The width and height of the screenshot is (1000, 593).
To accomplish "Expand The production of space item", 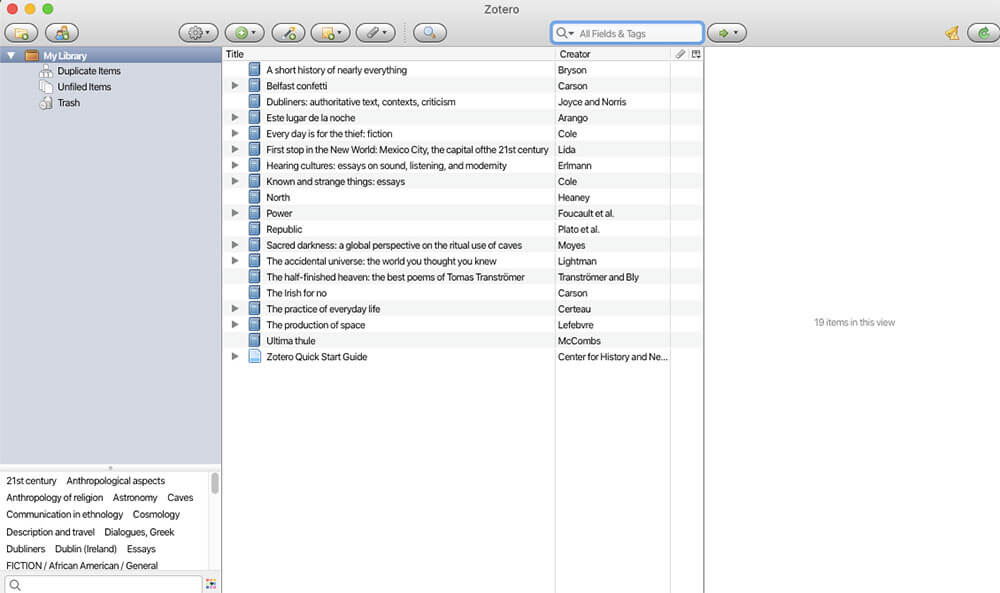I will click(x=235, y=325).
